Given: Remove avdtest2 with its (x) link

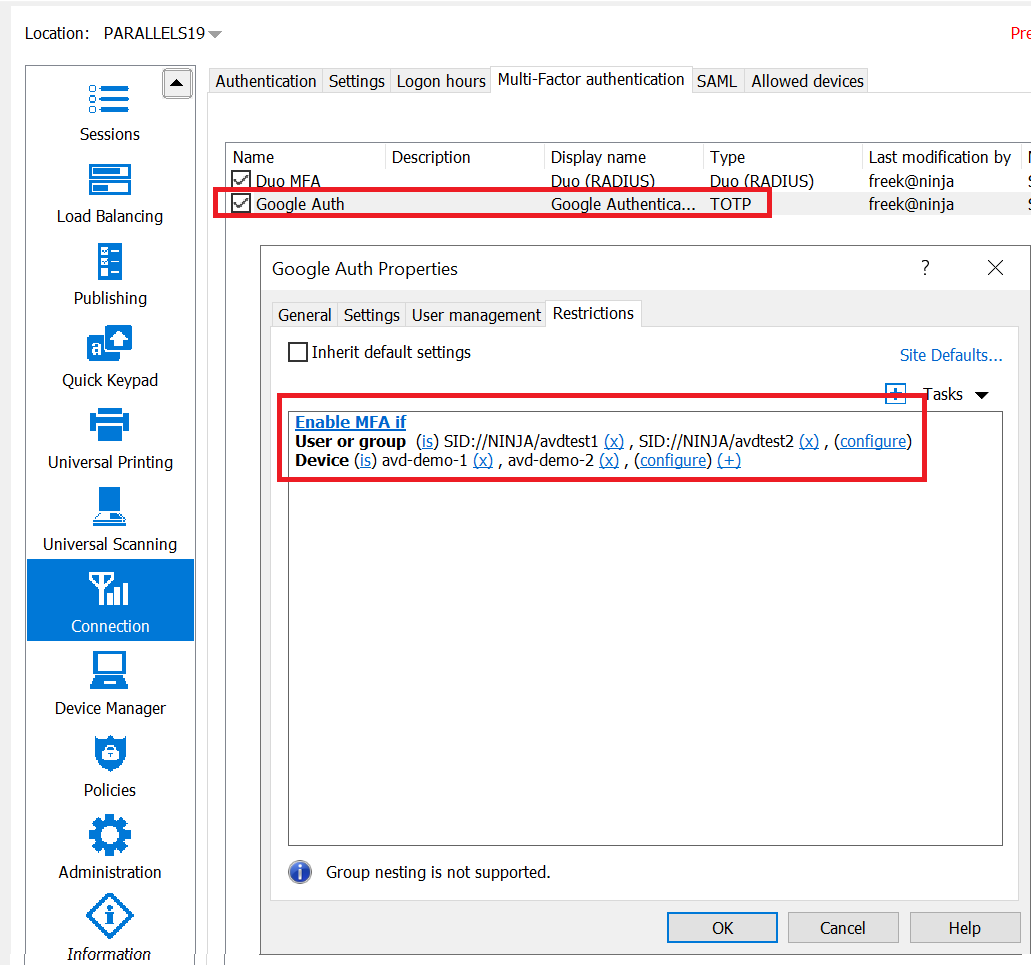Looking at the screenshot, I should [x=809, y=441].
